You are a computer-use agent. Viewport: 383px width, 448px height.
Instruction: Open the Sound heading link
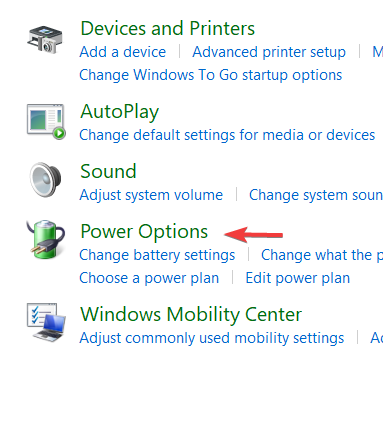tap(108, 171)
